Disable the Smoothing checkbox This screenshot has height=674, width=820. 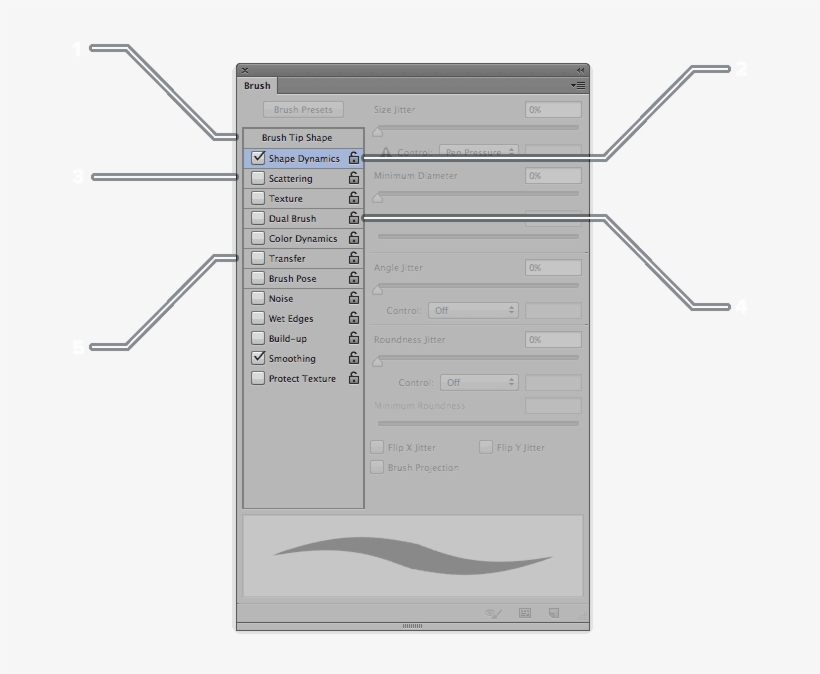pyautogui.click(x=257, y=358)
